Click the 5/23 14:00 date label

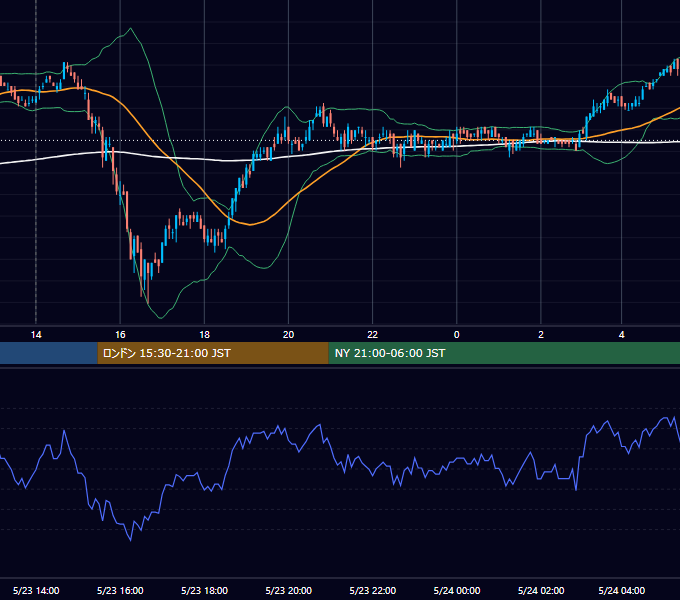click(36, 590)
